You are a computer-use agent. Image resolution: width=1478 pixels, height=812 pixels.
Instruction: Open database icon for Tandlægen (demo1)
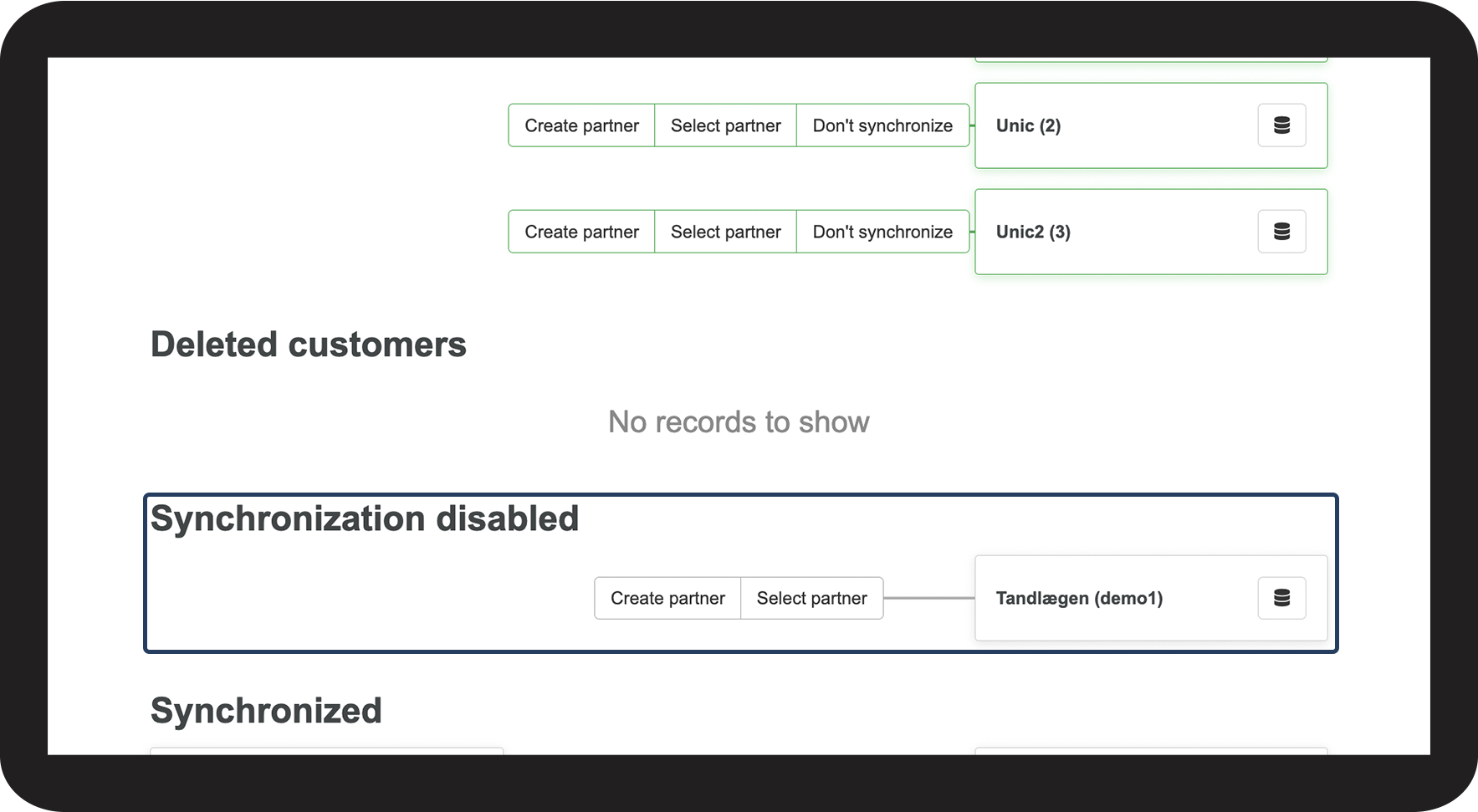coord(1281,598)
